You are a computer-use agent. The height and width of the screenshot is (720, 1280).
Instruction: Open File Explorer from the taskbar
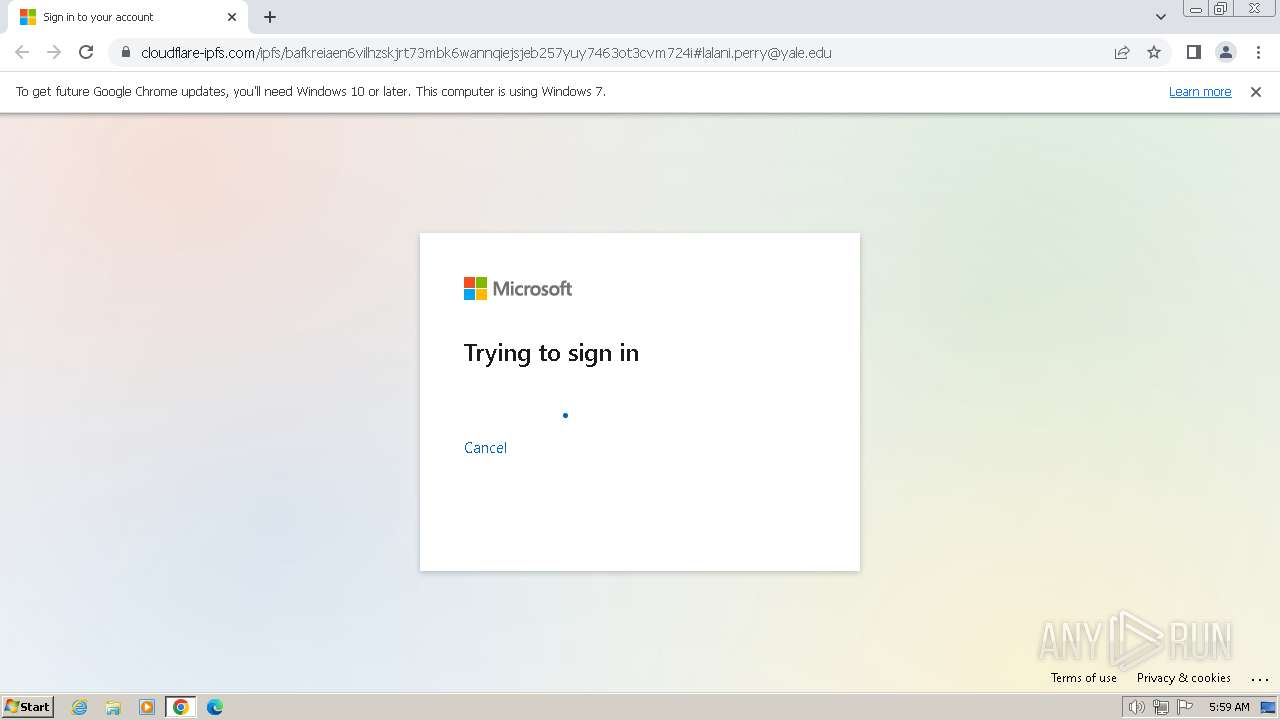tap(113, 707)
